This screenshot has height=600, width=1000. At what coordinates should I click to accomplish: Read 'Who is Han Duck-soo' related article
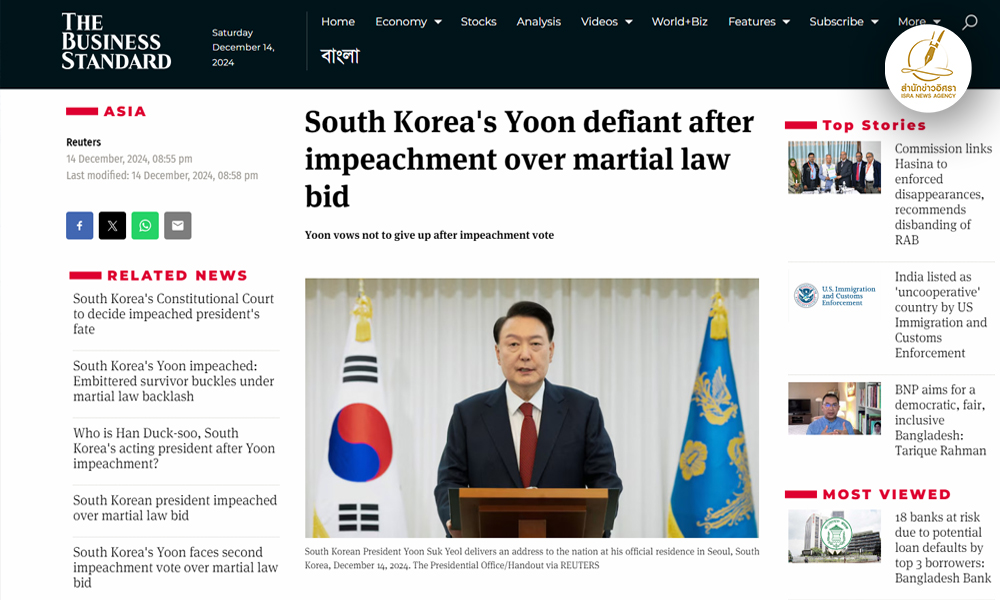(174, 448)
